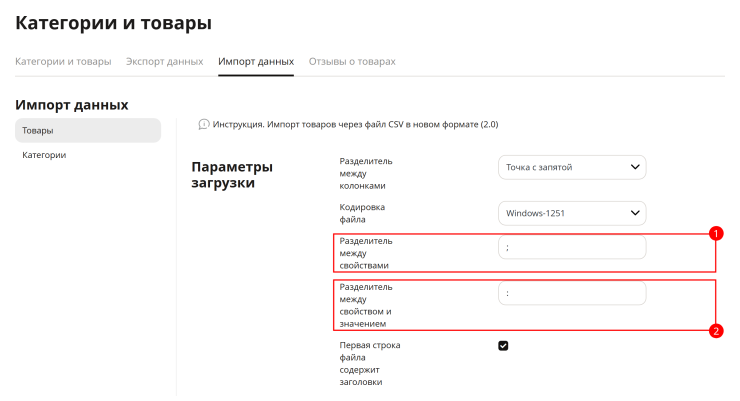
Task: Select the 'Импорт данных' tab
Action: tap(256, 61)
